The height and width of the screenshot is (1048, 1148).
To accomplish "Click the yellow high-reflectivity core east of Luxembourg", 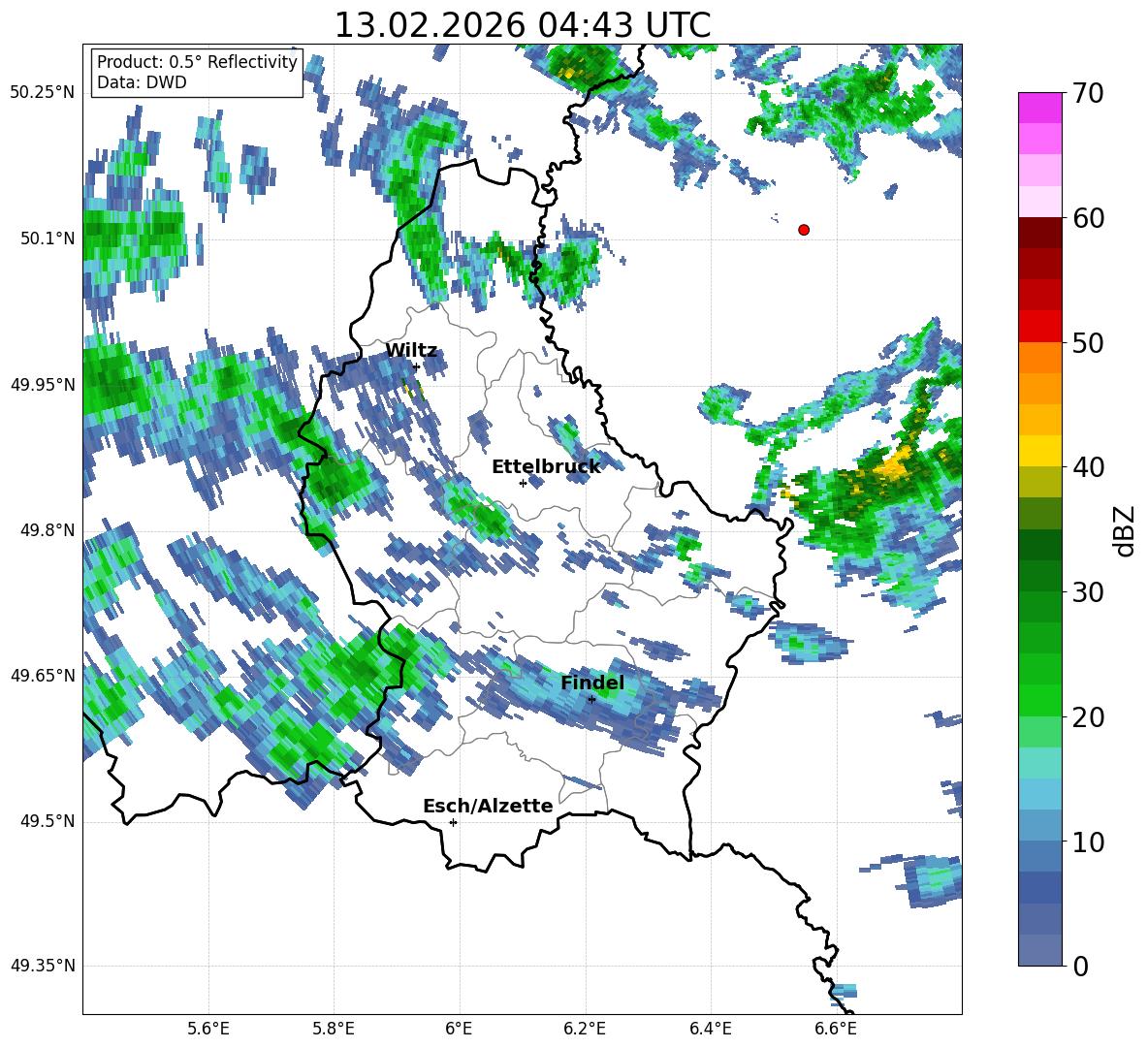I will pos(893,464).
